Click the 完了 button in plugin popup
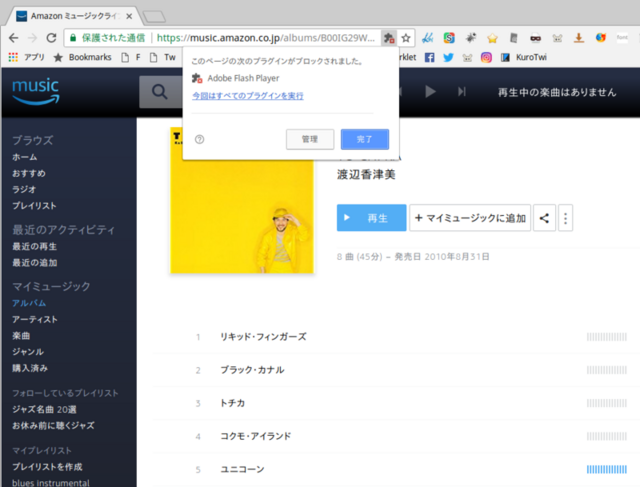Screen dimensions: 640x487 coord(364,139)
